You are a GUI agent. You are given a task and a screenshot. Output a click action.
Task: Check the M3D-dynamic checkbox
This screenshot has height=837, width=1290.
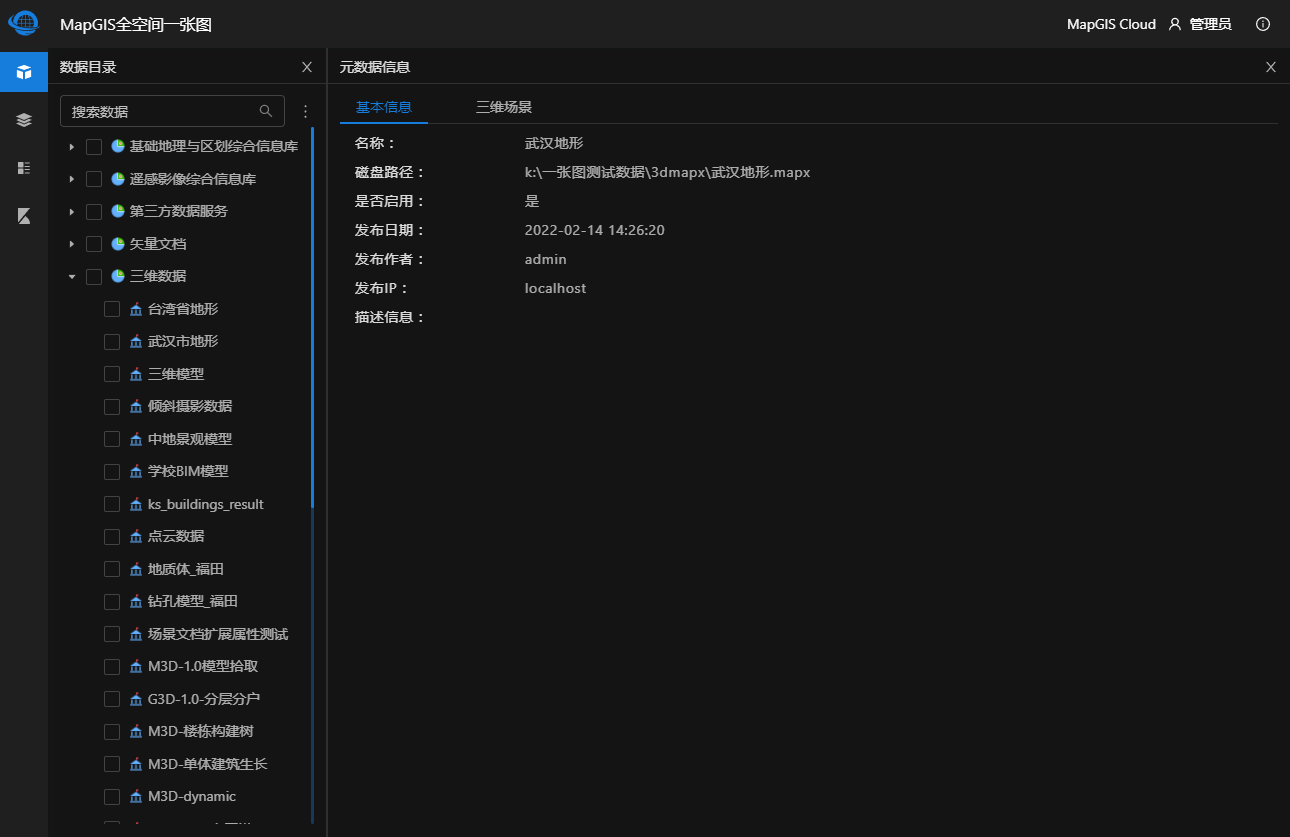(x=112, y=796)
